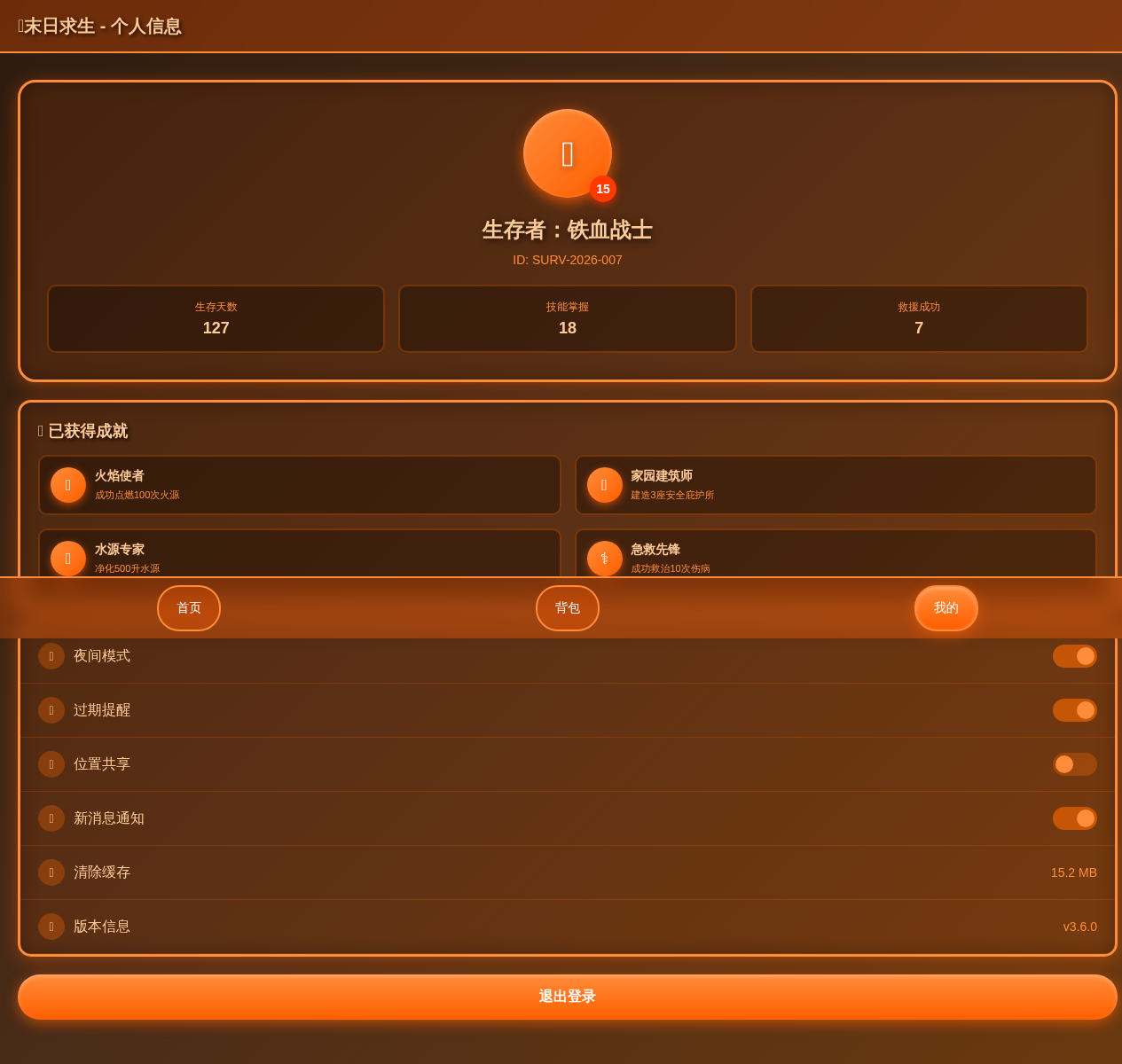Click the 急救先锋 achievement title

[655, 550]
